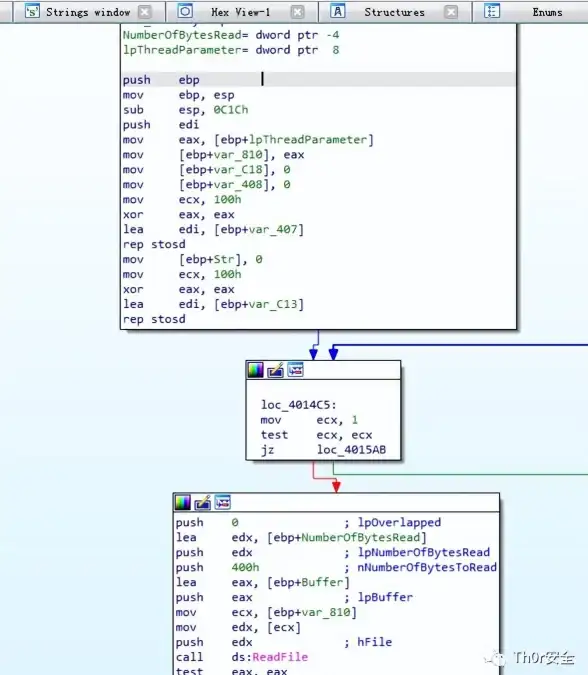Viewport: 588px width, 675px height.
Task: Click edit icon on ReadFile node
Action: pyautogui.click(x=202, y=502)
